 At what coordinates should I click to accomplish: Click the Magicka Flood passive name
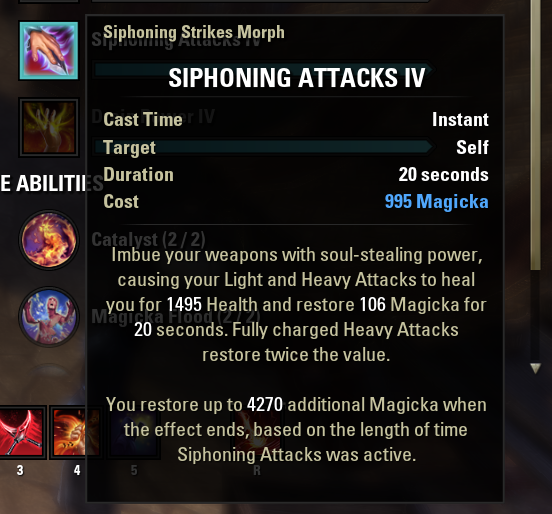coord(175,316)
